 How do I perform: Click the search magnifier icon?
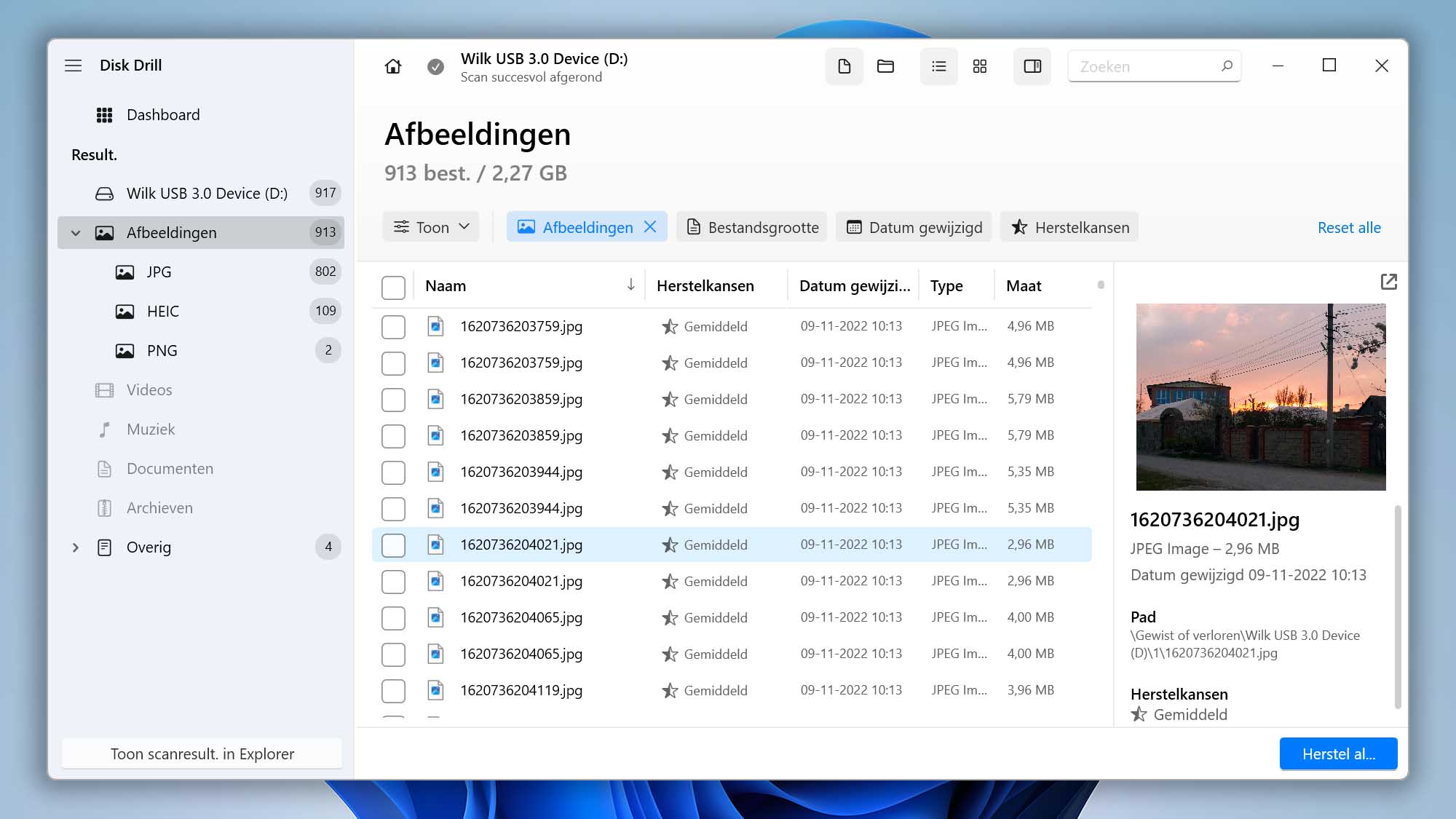(1227, 66)
